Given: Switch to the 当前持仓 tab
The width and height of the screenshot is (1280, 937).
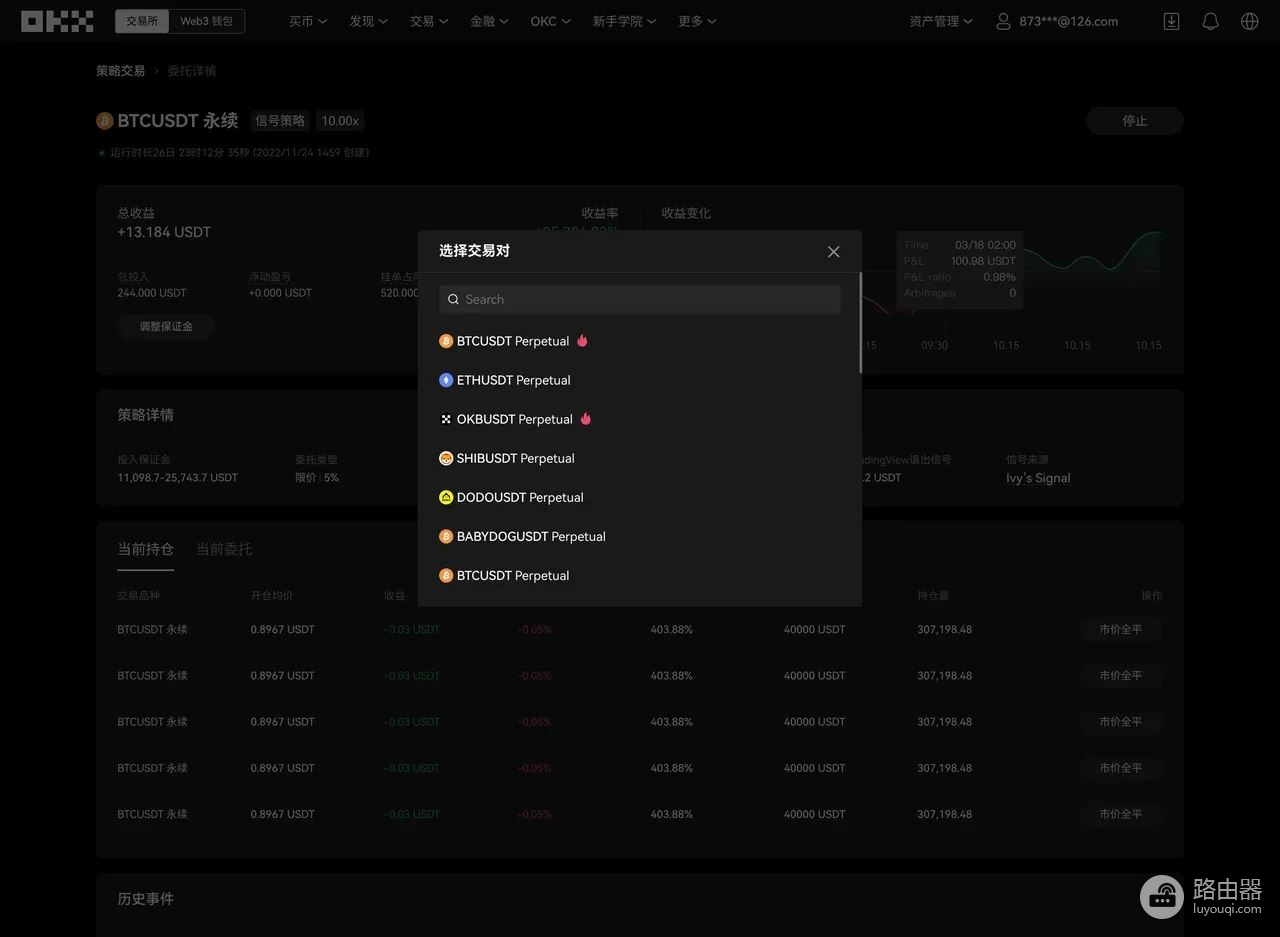Looking at the screenshot, I should coord(145,549).
